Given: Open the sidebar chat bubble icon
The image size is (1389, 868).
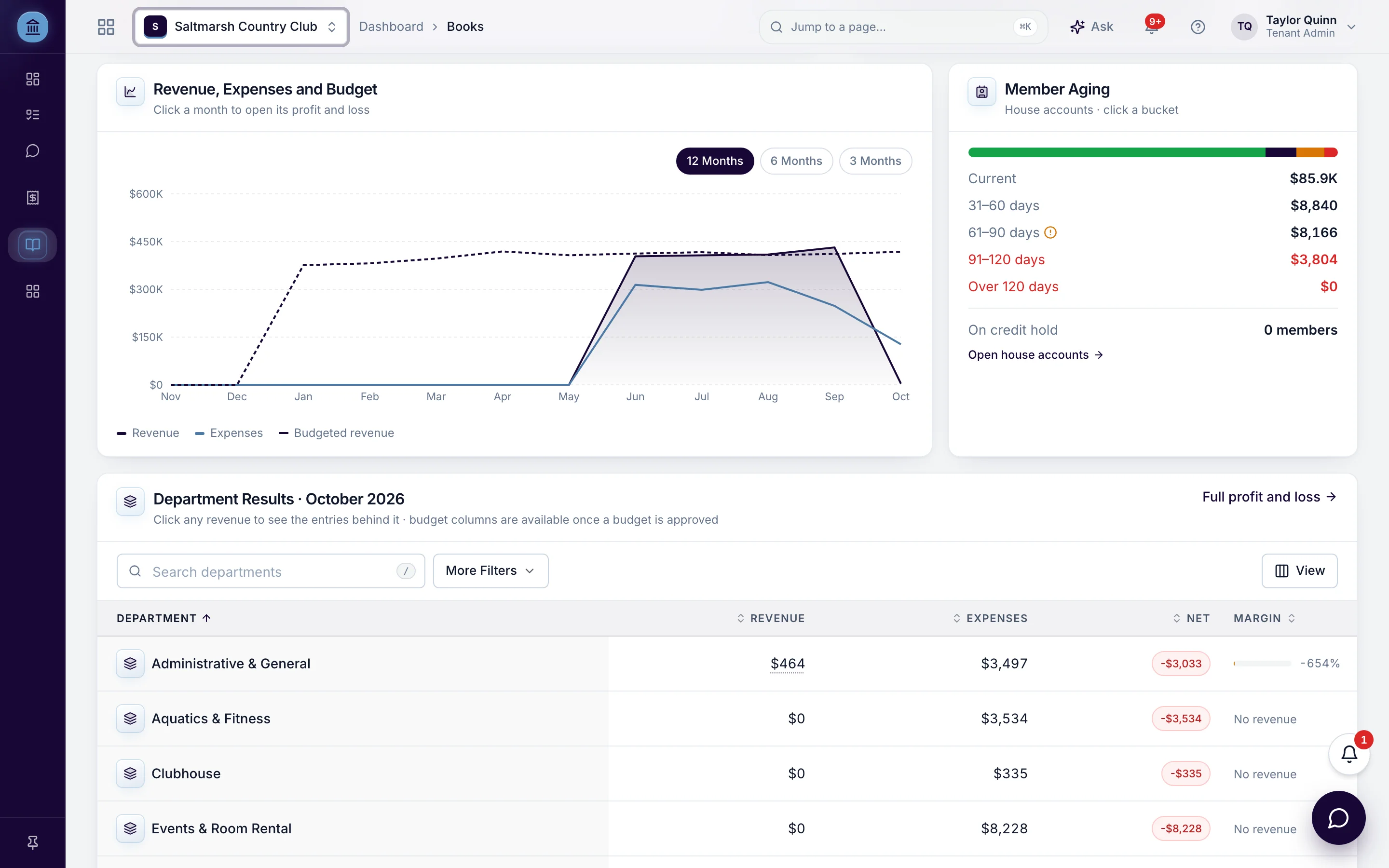Looking at the screenshot, I should coord(33,151).
